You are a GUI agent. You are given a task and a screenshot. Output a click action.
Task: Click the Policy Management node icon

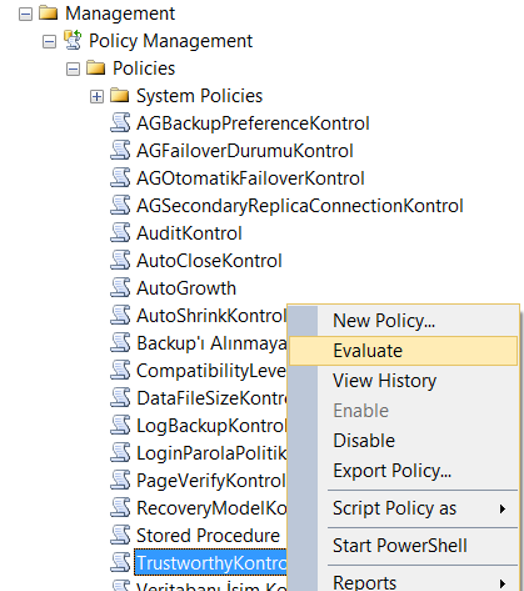click(73, 40)
